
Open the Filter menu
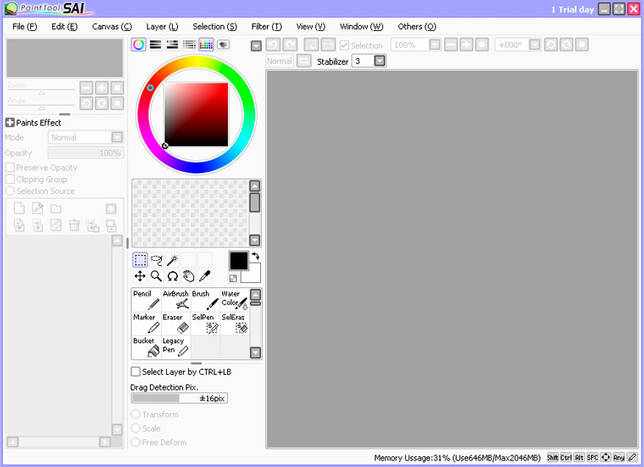tap(267, 27)
